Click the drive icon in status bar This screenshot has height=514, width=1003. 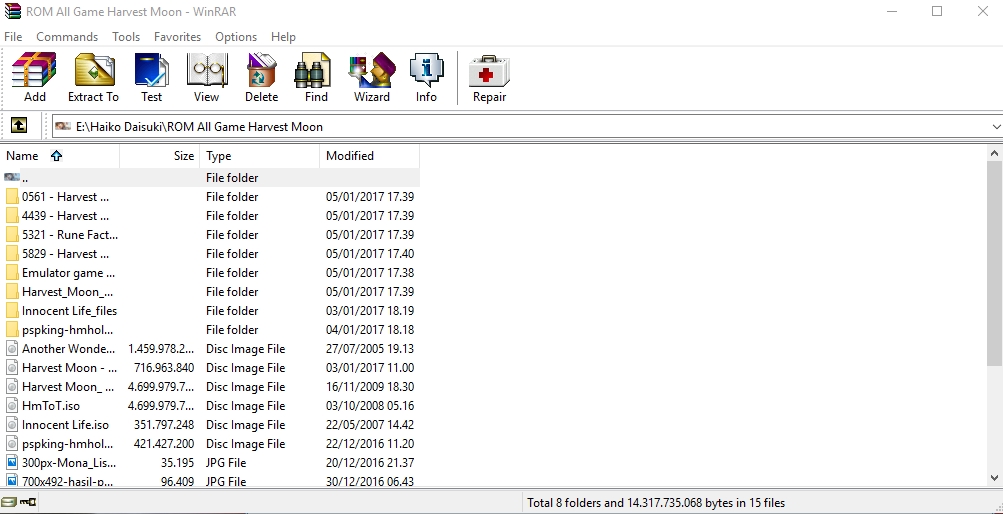click(x=9, y=502)
